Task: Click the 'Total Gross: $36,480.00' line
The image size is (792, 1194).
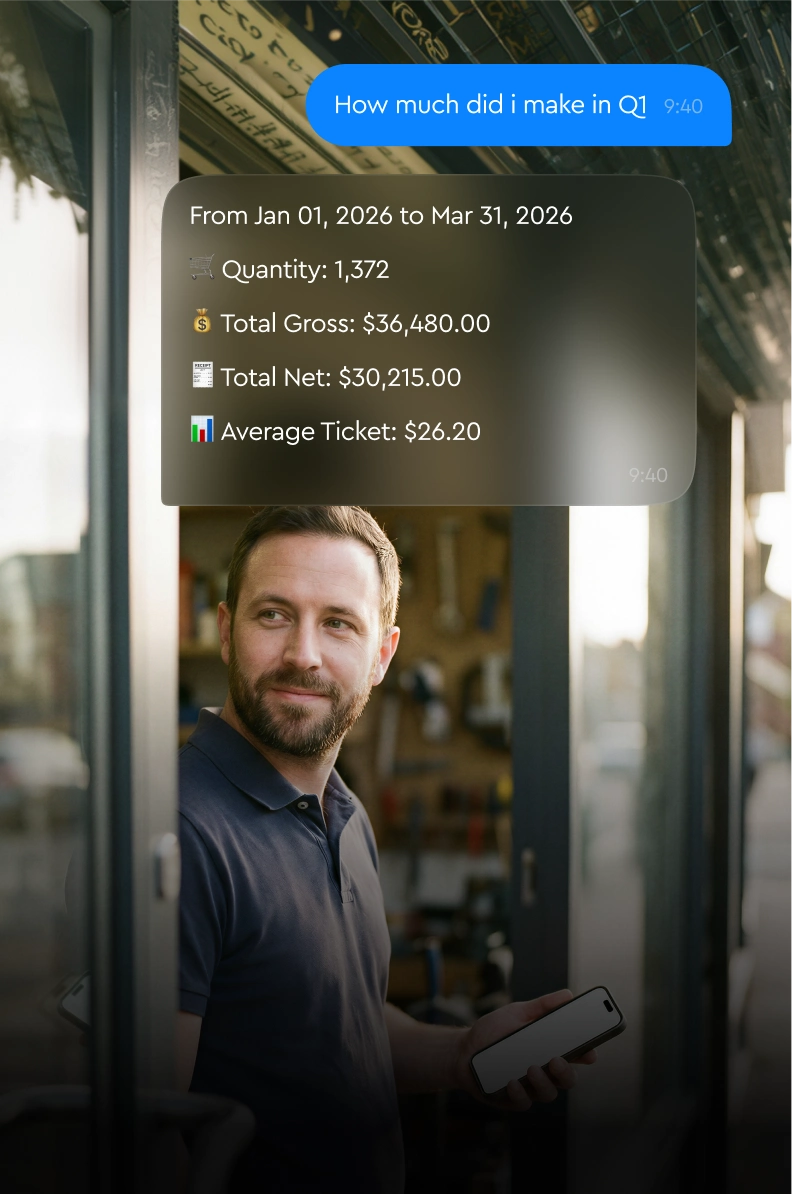Action: click(x=356, y=324)
